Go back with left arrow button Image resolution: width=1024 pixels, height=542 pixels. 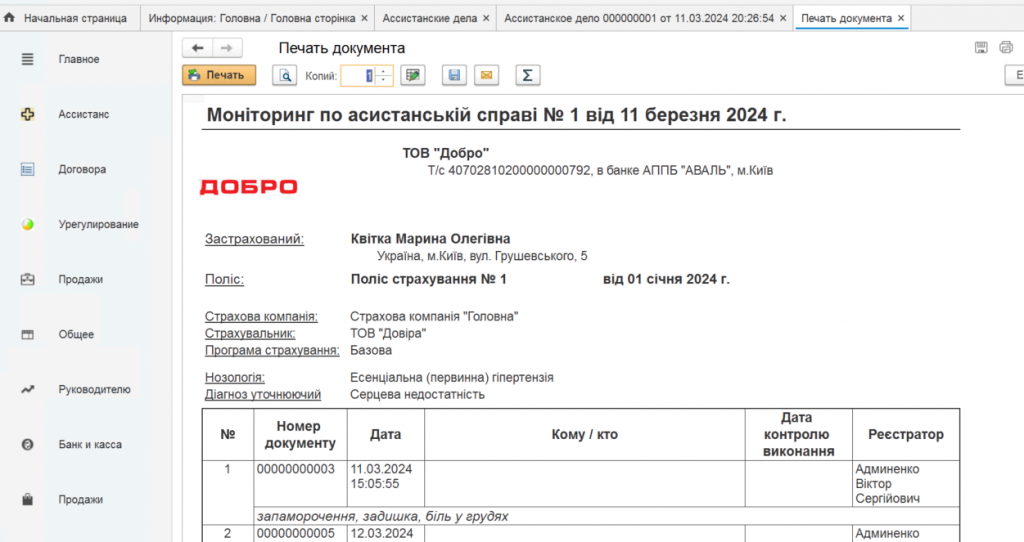[197, 48]
